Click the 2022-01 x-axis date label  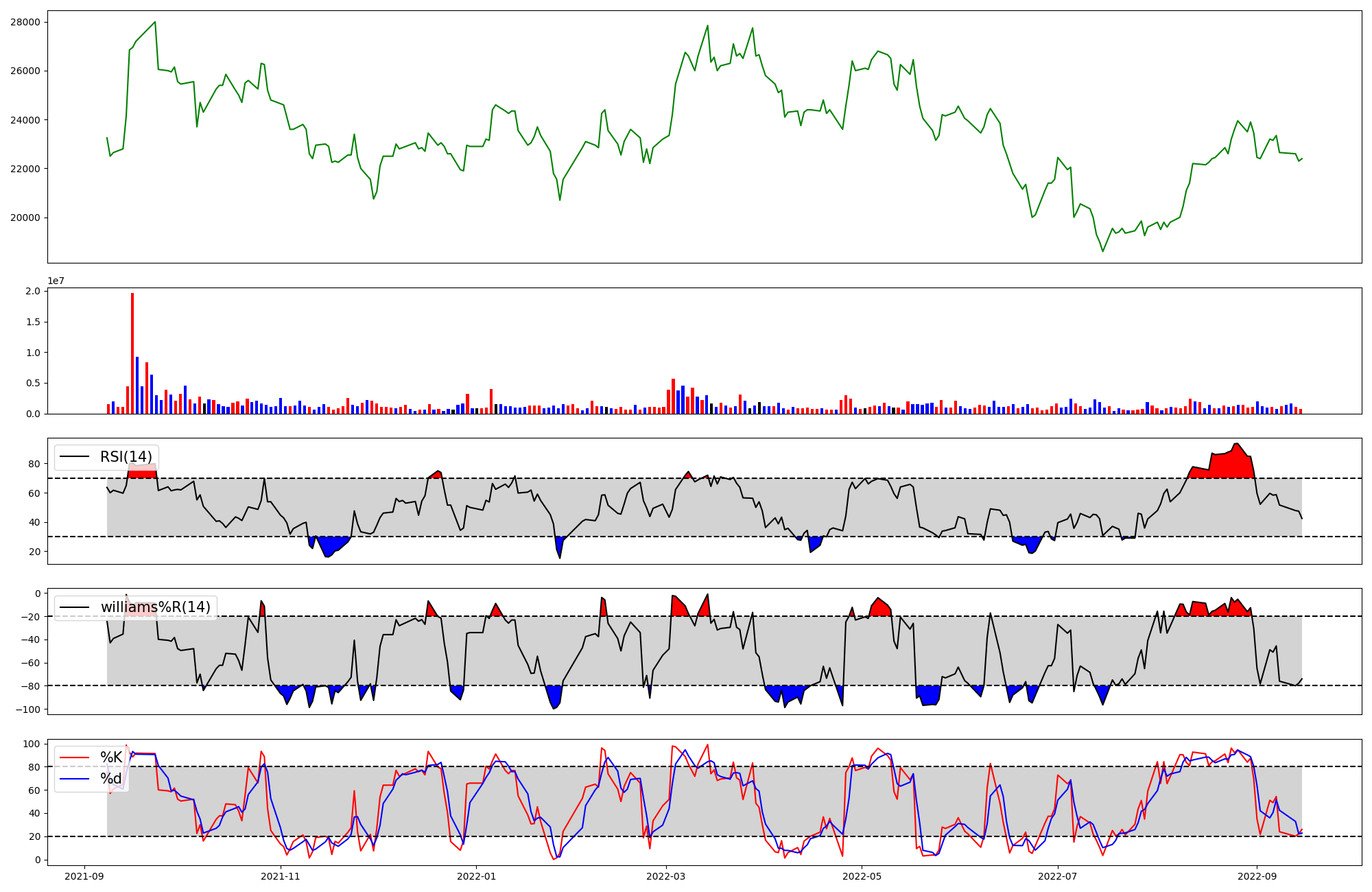click(x=476, y=876)
